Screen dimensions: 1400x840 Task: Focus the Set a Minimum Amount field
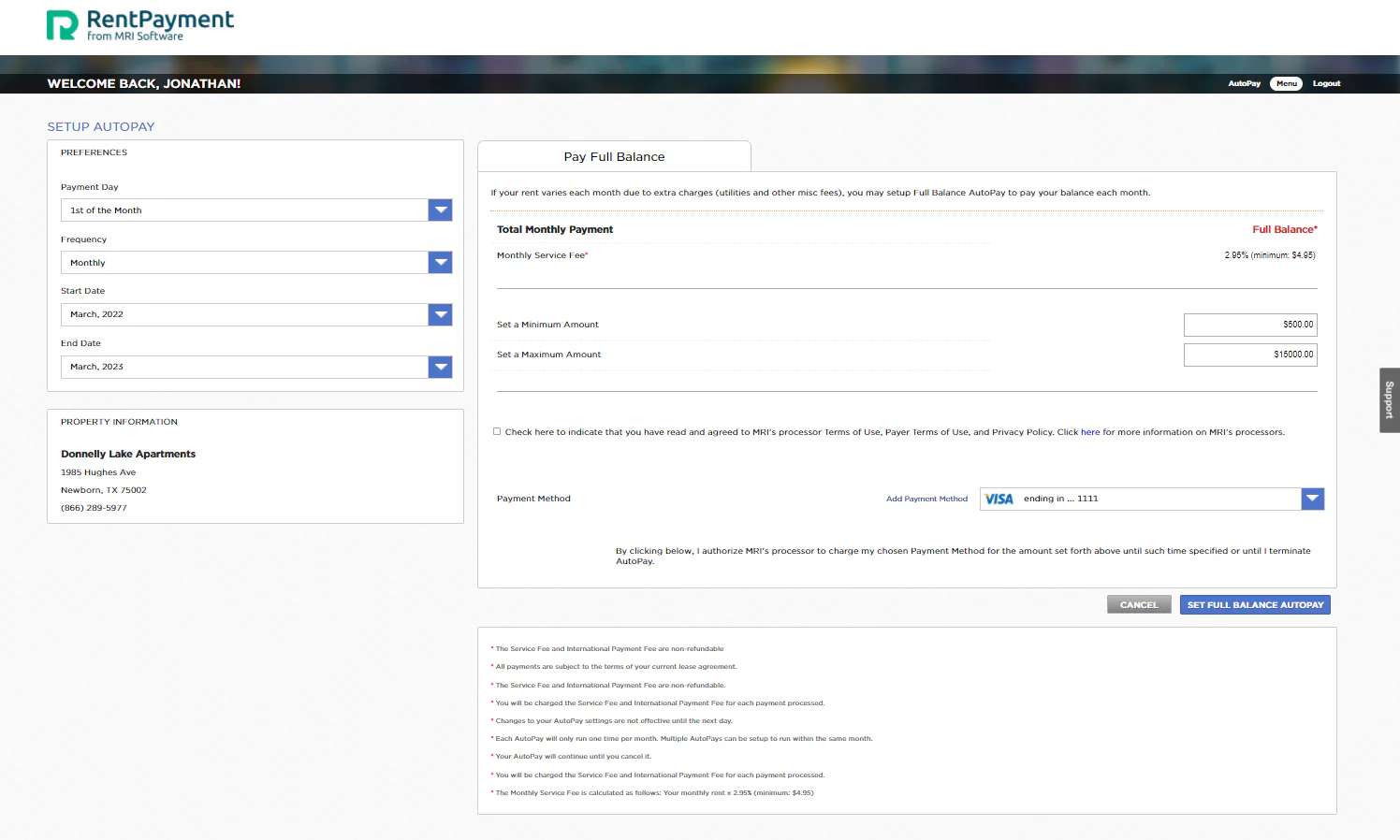[1250, 325]
